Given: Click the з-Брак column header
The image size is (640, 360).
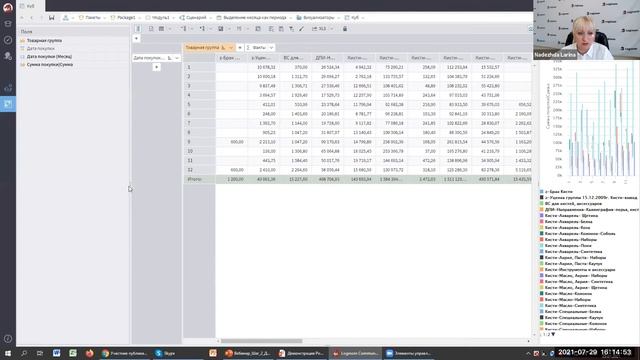Looking at the screenshot, I should [x=231, y=58].
